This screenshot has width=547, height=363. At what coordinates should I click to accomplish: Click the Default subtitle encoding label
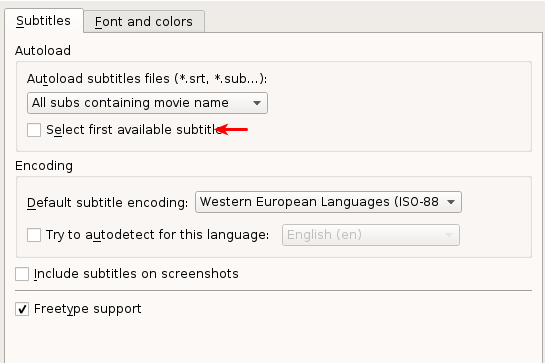(107, 203)
